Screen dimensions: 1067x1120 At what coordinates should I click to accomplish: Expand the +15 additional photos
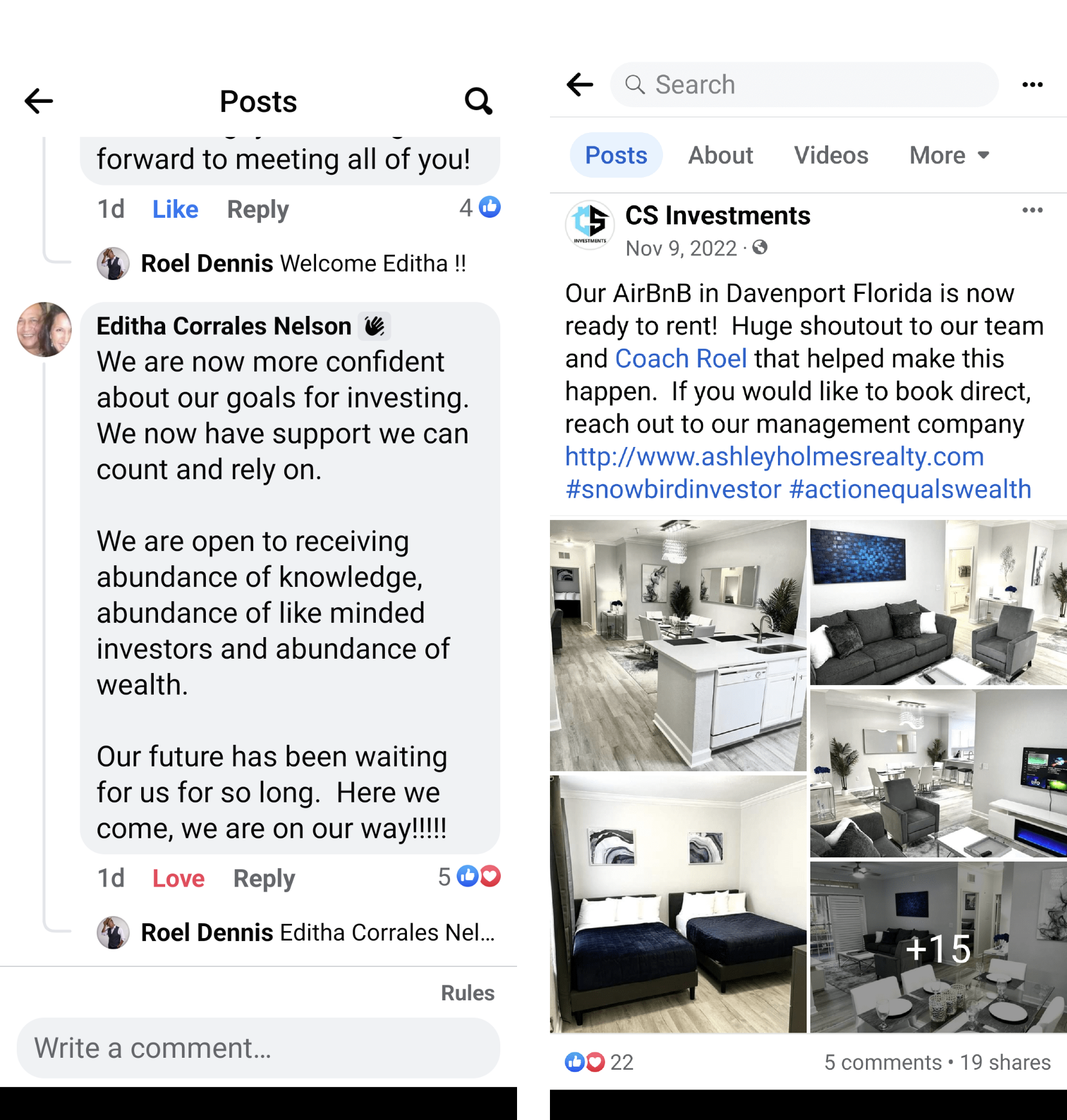click(938, 947)
